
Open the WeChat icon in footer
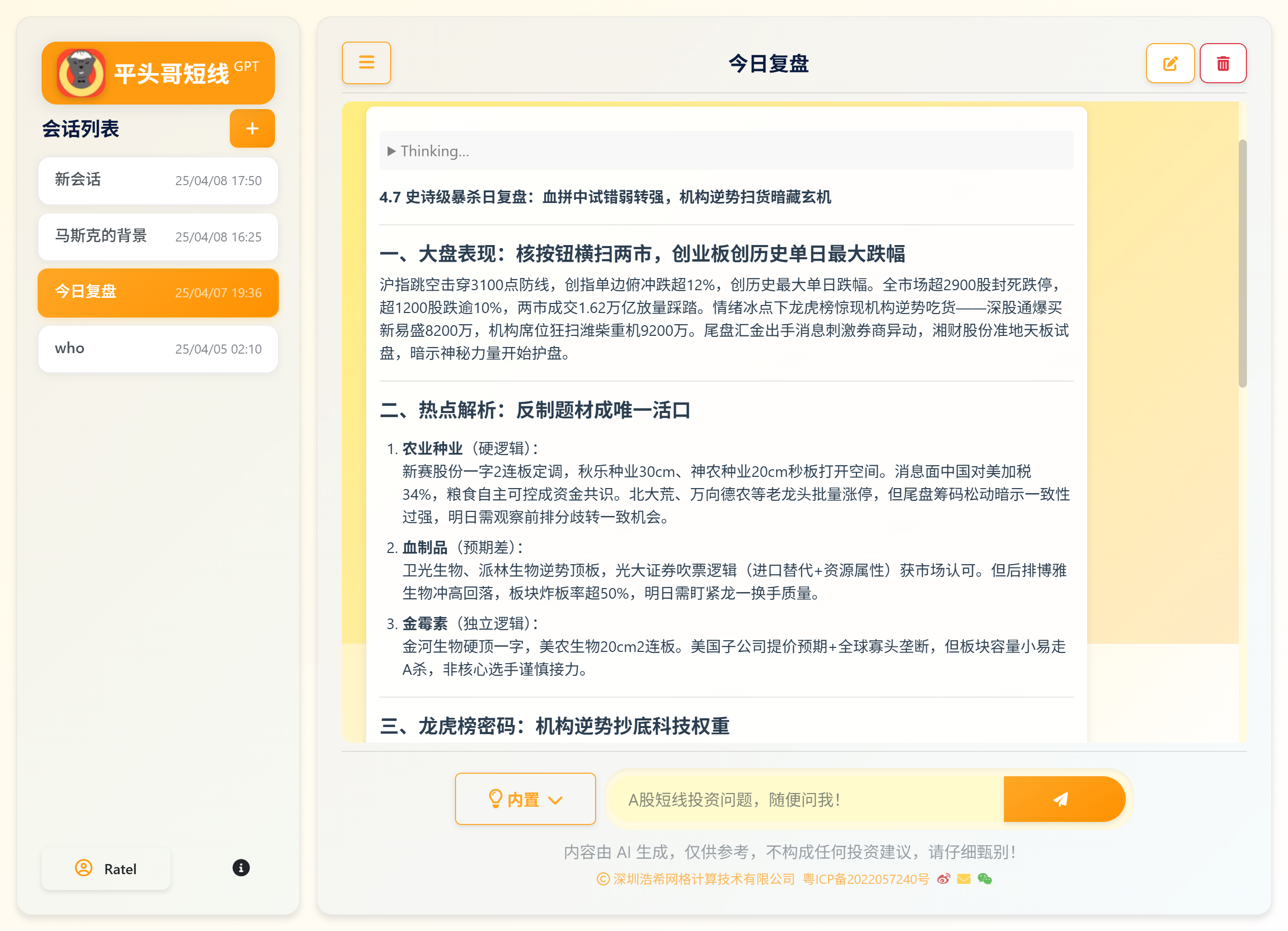pos(985,879)
